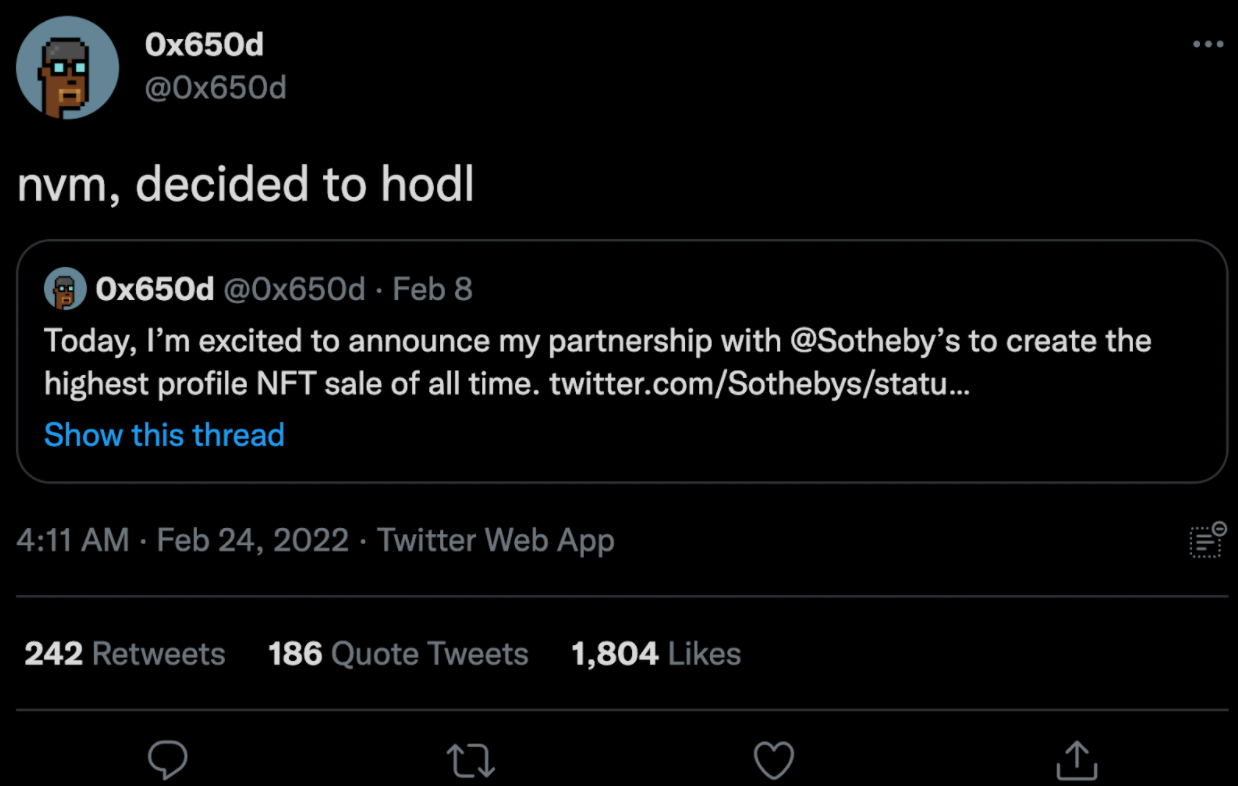Open 0x650d display name at top

tap(204, 44)
